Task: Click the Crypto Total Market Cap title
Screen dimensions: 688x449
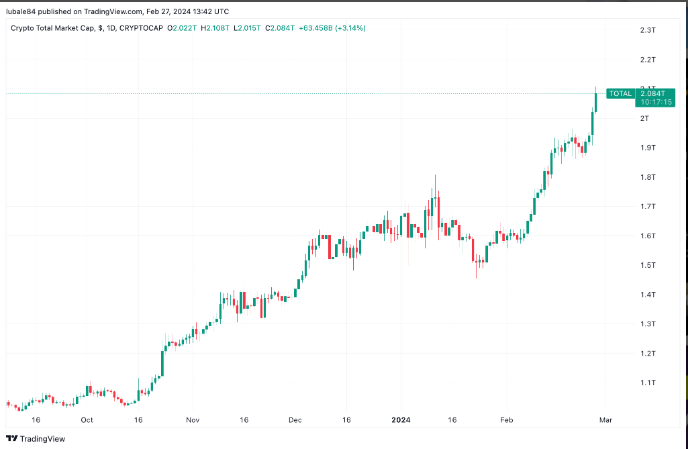Action: (52, 28)
